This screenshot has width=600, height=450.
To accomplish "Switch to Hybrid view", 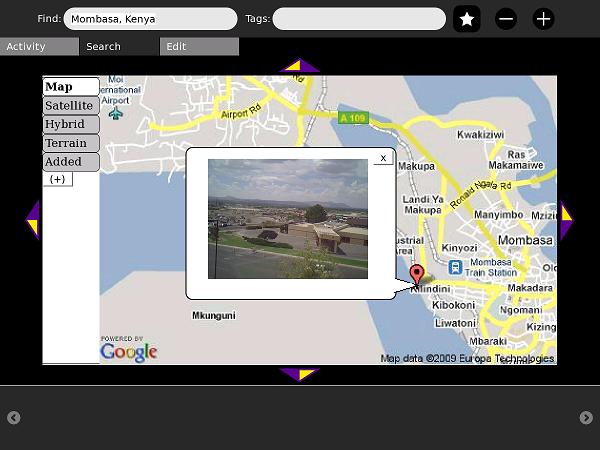I will point(71,125).
